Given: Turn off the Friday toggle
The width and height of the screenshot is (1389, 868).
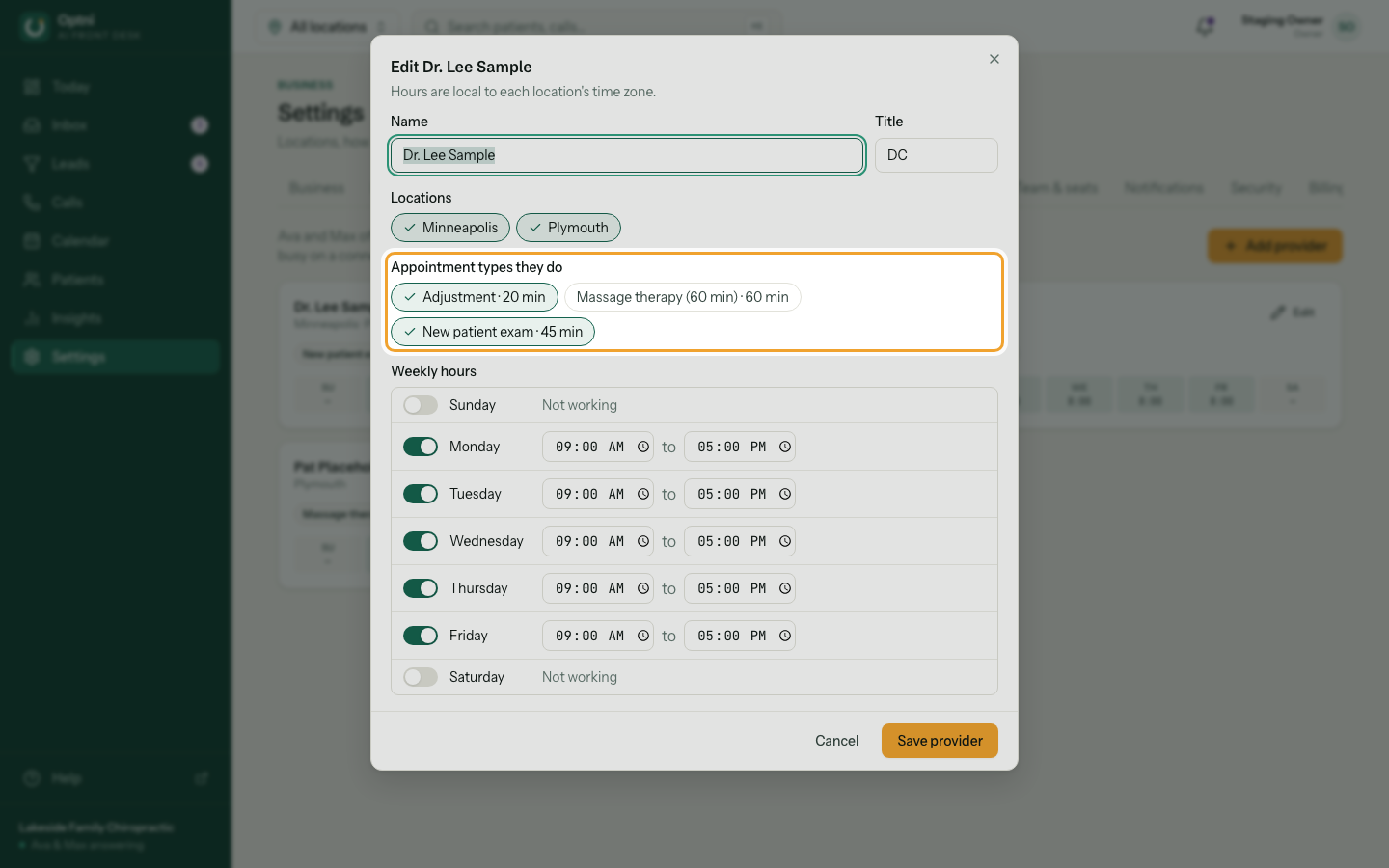Looking at the screenshot, I should pyautogui.click(x=421, y=636).
